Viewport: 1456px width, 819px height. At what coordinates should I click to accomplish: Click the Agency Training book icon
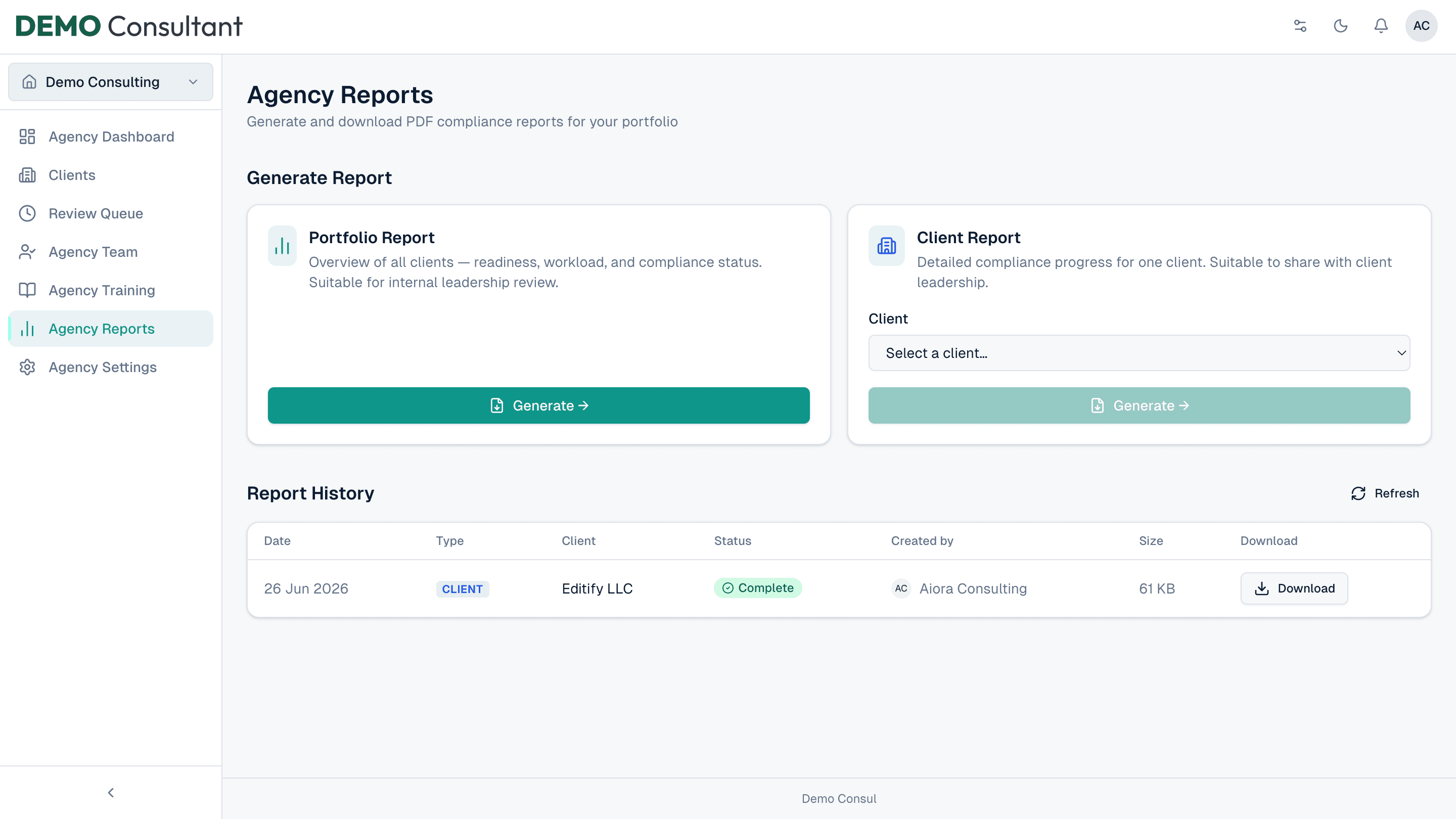[x=27, y=291]
